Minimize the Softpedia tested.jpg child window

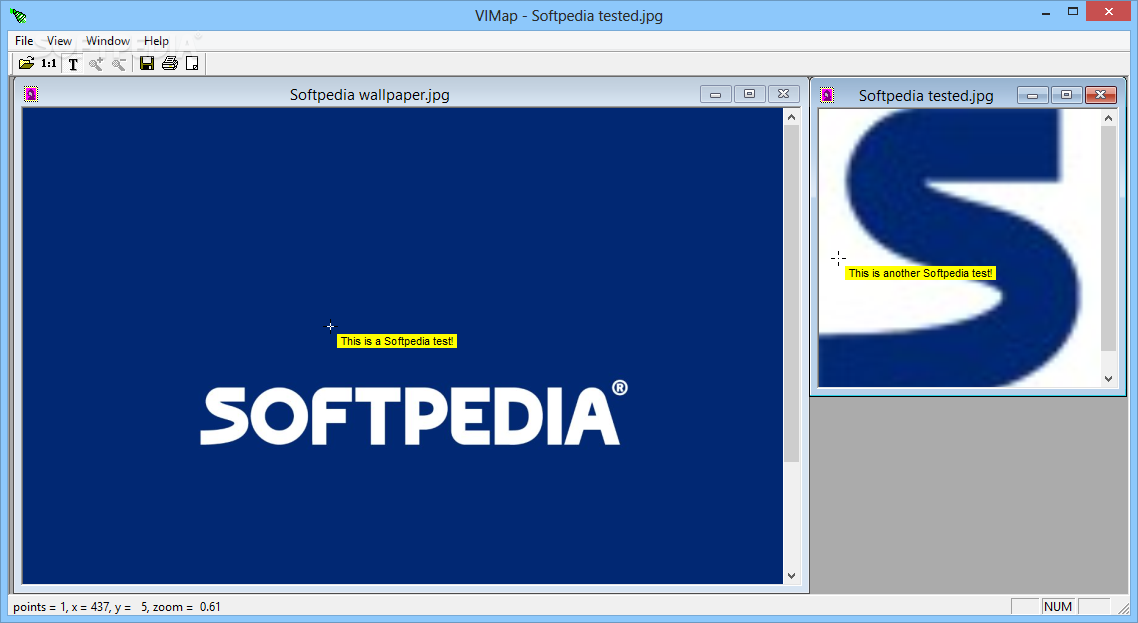coord(1033,95)
